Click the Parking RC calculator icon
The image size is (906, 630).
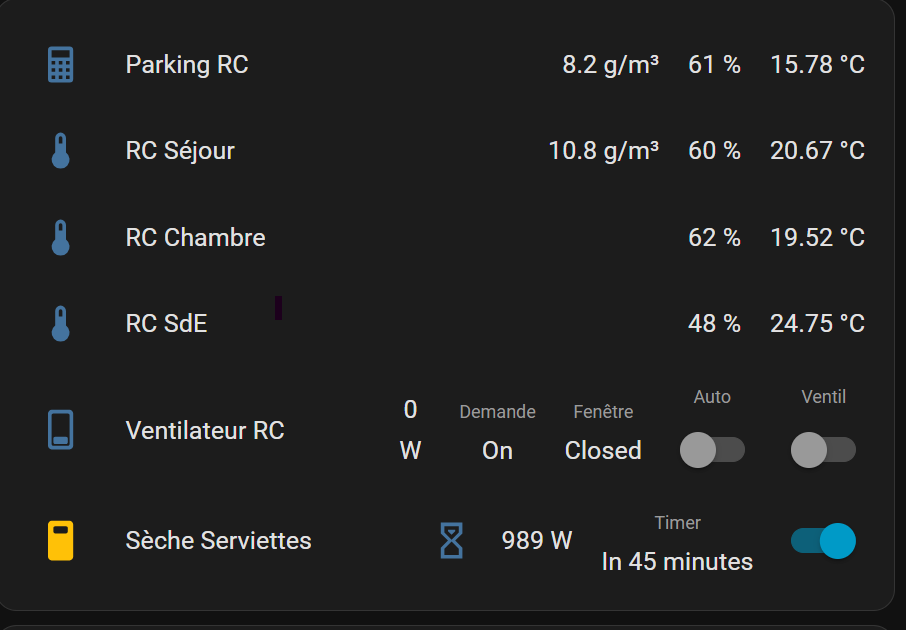pyautogui.click(x=61, y=65)
